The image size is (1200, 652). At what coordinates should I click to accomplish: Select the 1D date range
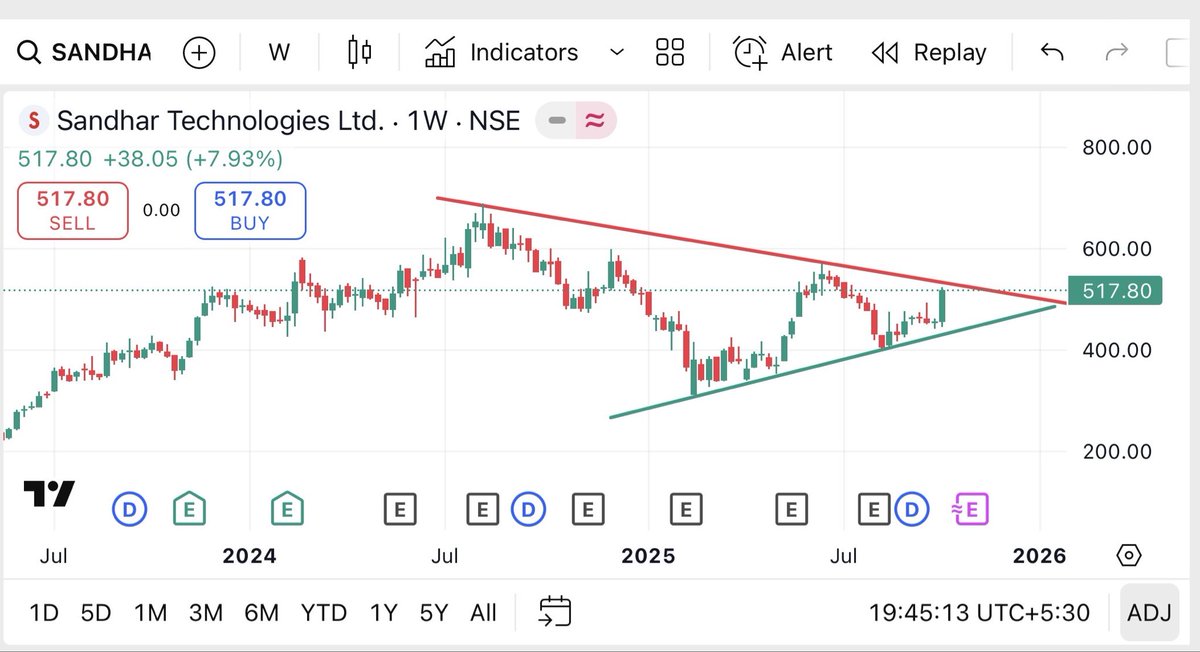click(x=43, y=612)
